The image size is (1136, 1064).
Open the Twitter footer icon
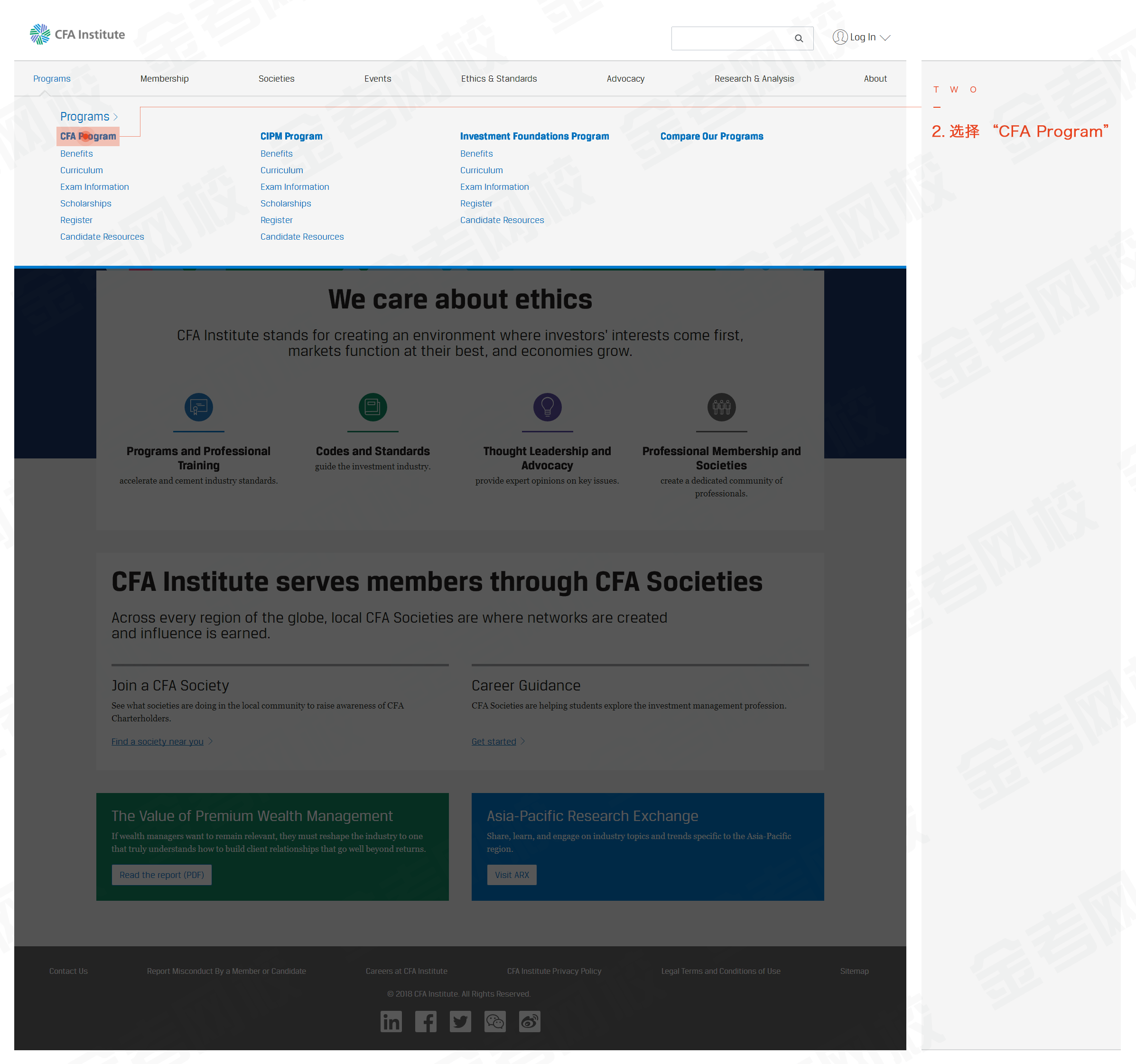coord(461,1021)
